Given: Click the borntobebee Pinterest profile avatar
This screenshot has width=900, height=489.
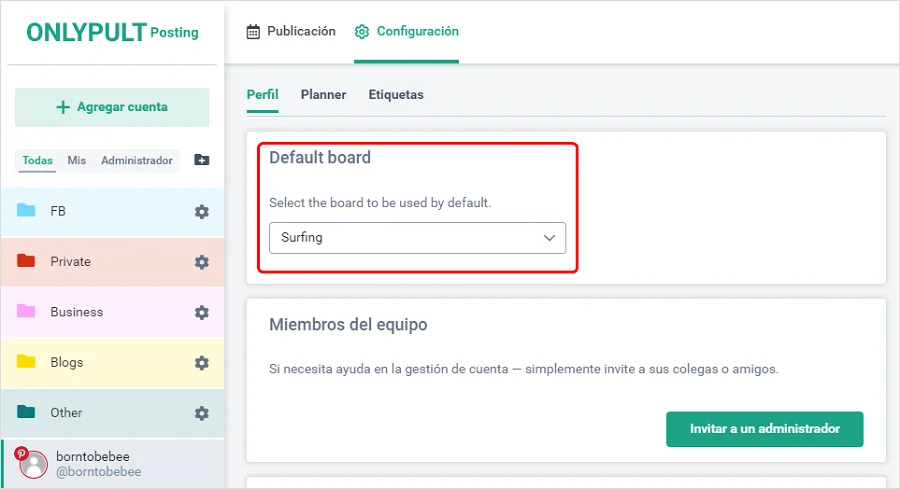Looking at the screenshot, I should (x=34, y=464).
